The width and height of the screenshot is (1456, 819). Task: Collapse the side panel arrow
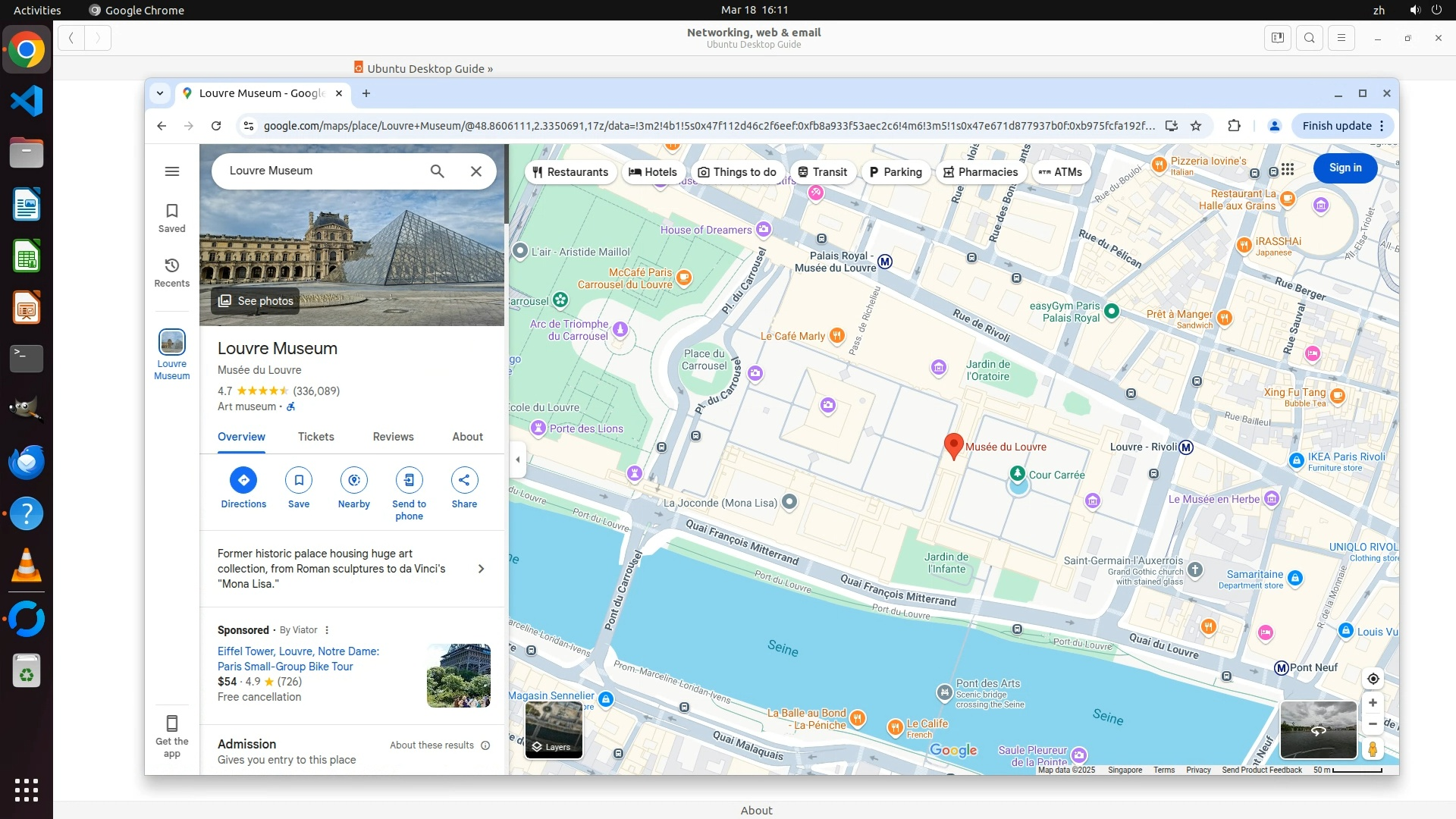pyautogui.click(x=518, y=460)
